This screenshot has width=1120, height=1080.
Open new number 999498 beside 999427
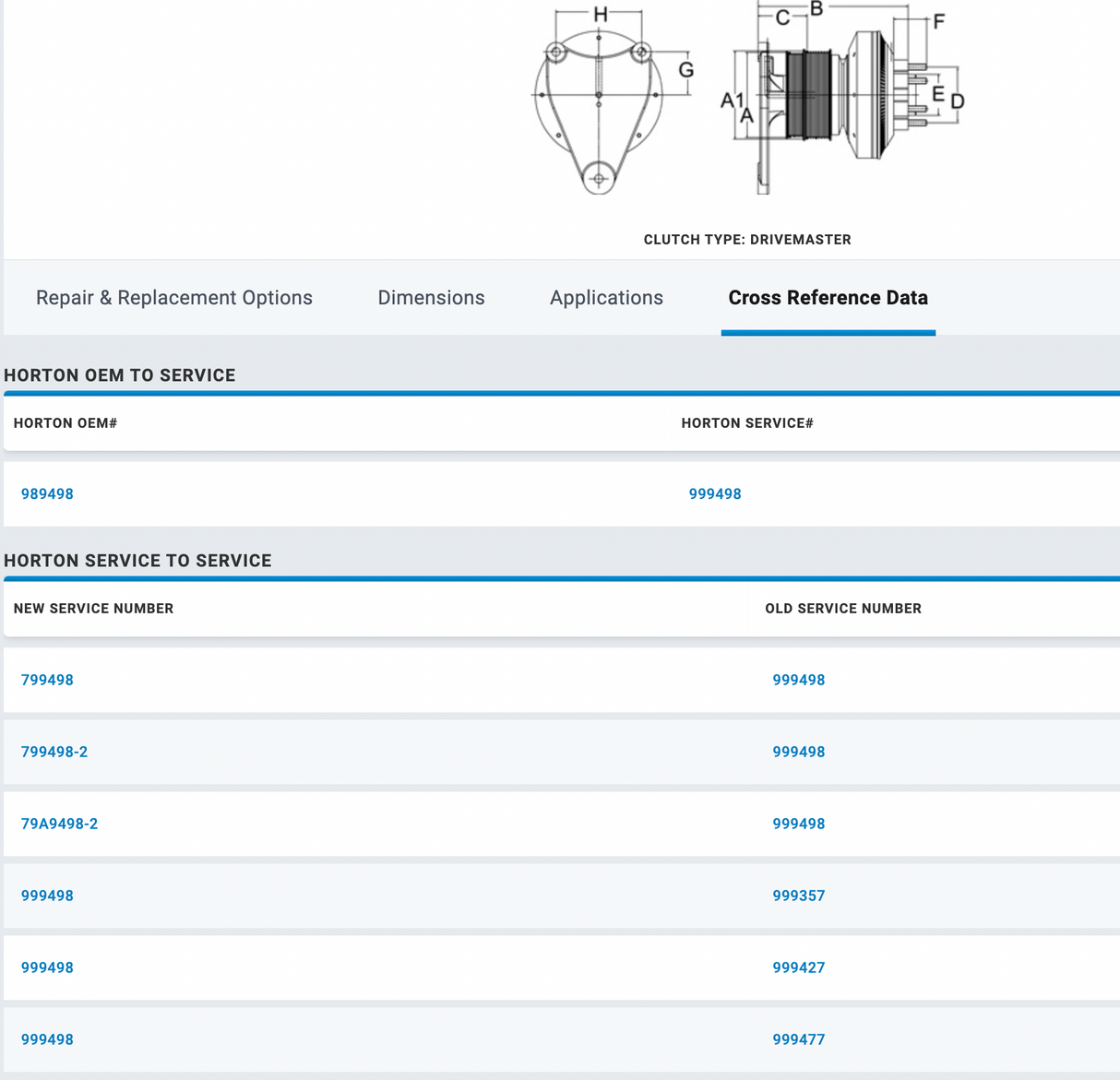click(x=47, y=968)
